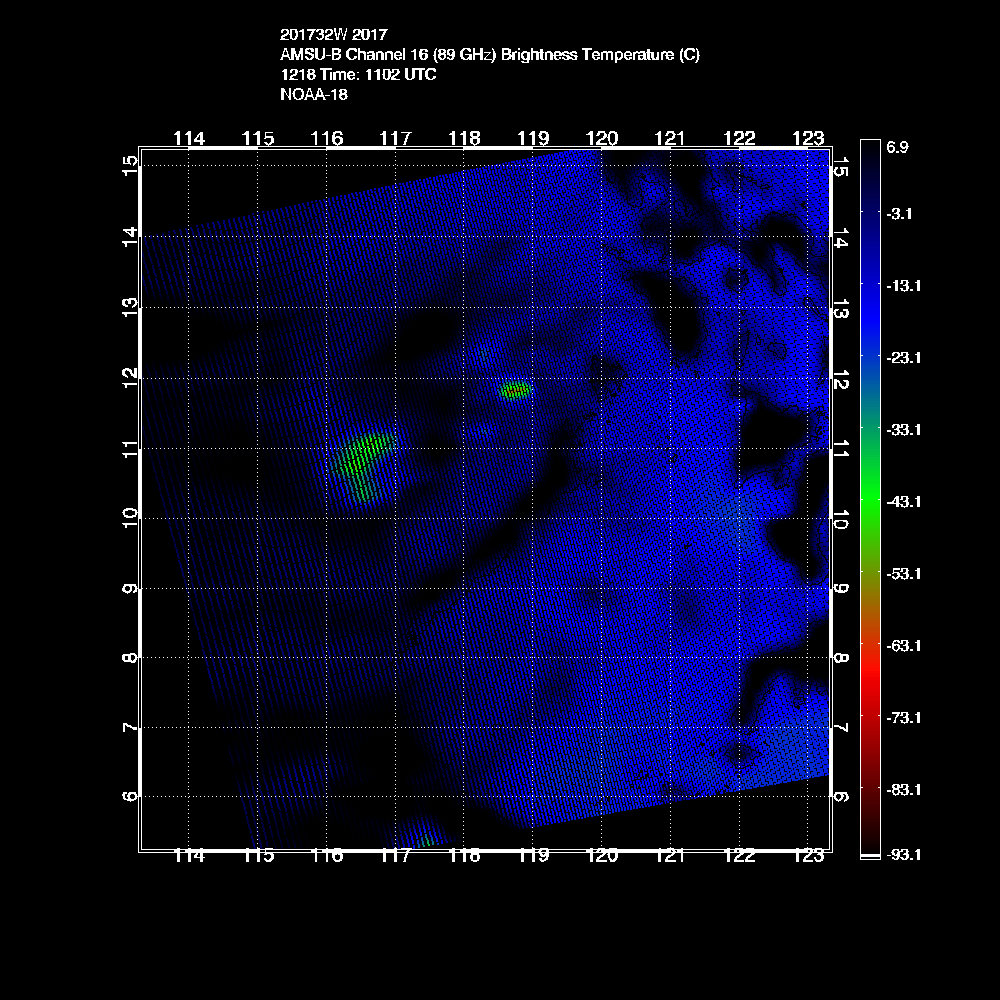
Task: Click latitude label 11 on the right axis
Action: [841, 450]
